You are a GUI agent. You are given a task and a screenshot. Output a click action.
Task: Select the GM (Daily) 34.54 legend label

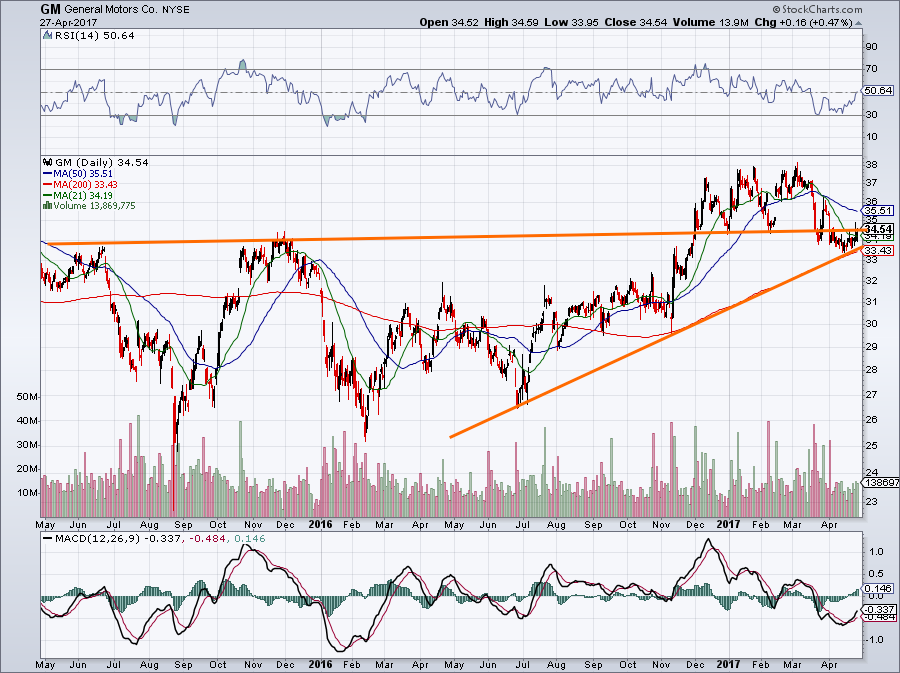102,162
